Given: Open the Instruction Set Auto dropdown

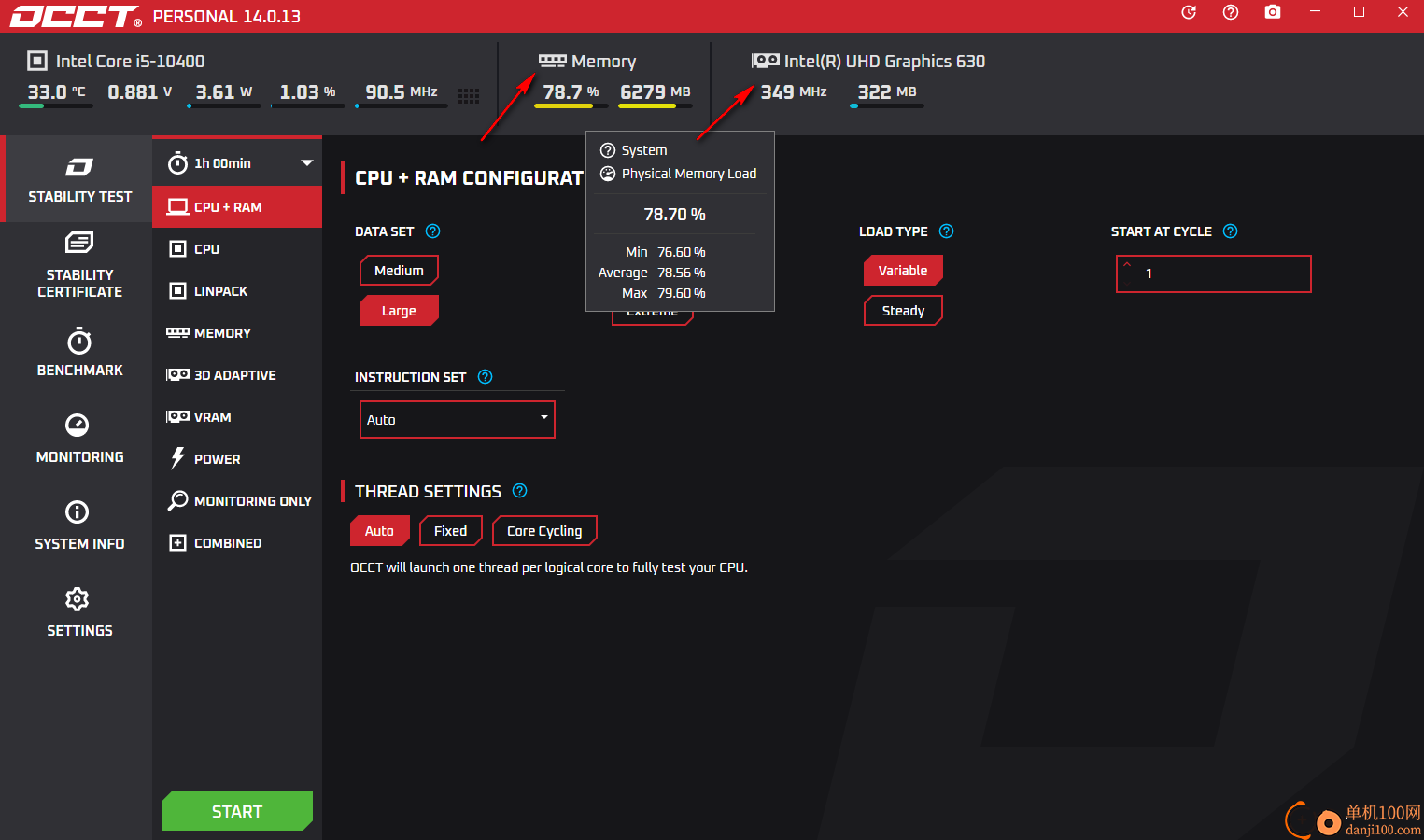Looking at the screenshot, I should [x=458, y=419].
